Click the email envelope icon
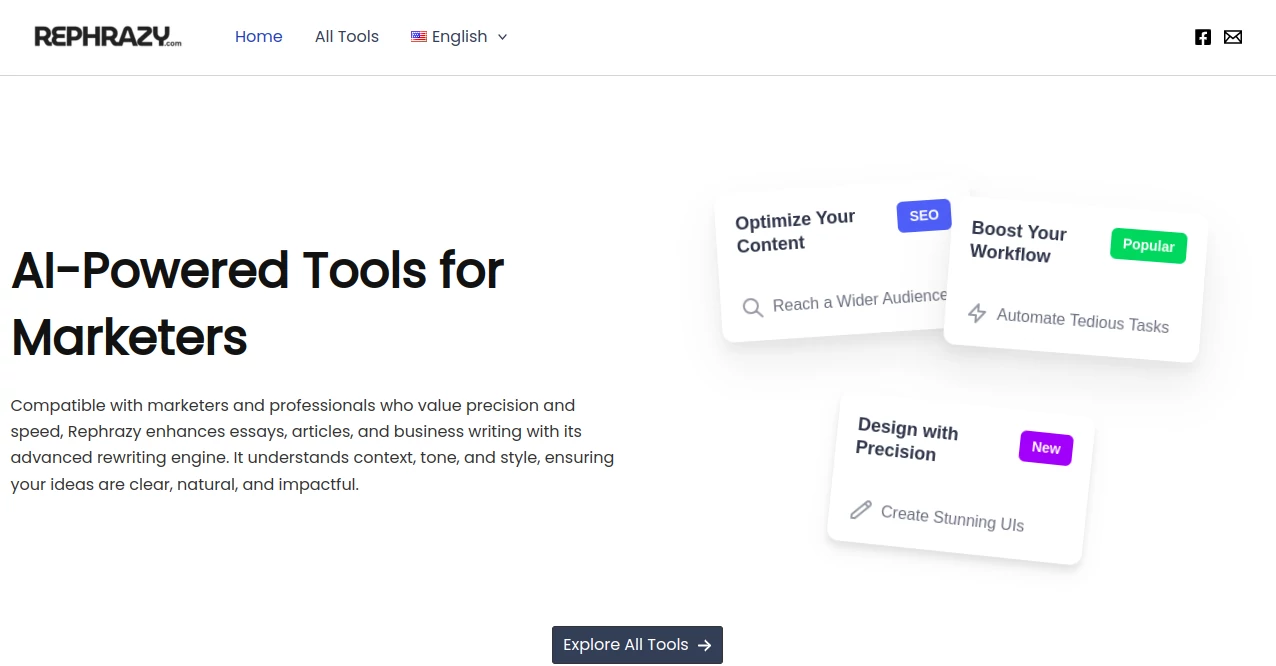 pyautogui.click(x=1233, y=37)
